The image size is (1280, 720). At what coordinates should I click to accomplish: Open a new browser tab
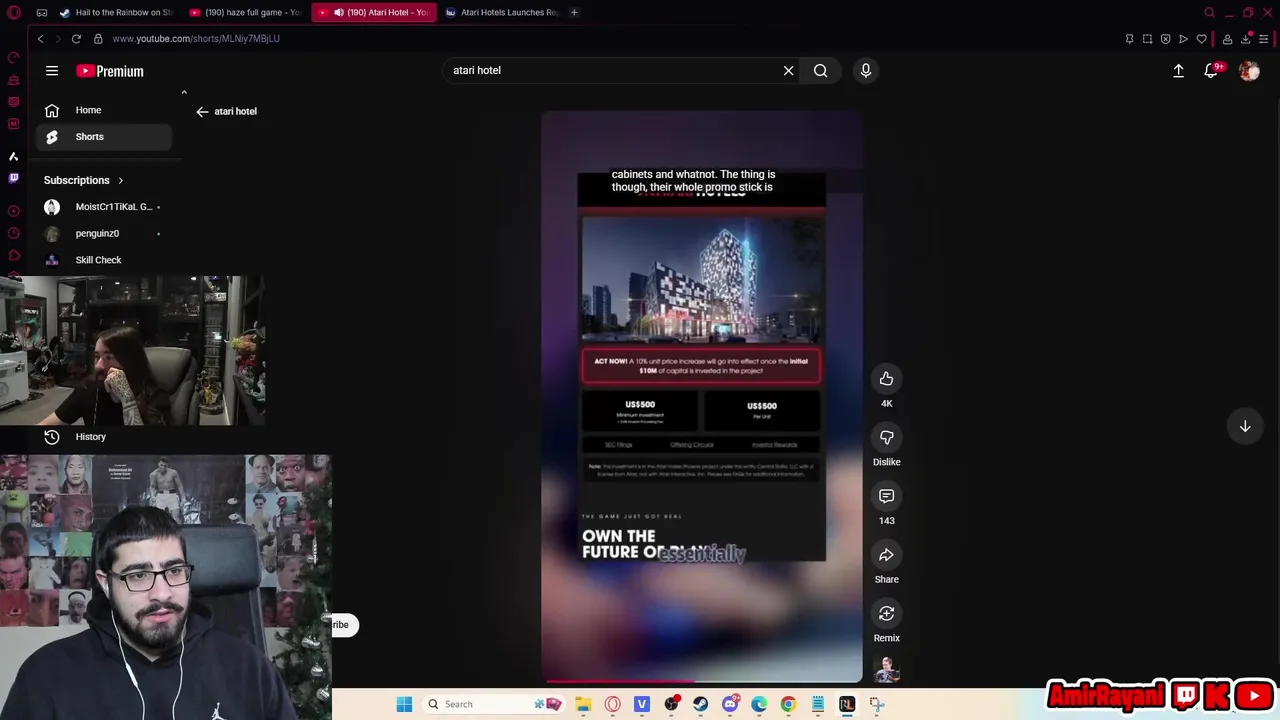point(574,12)
